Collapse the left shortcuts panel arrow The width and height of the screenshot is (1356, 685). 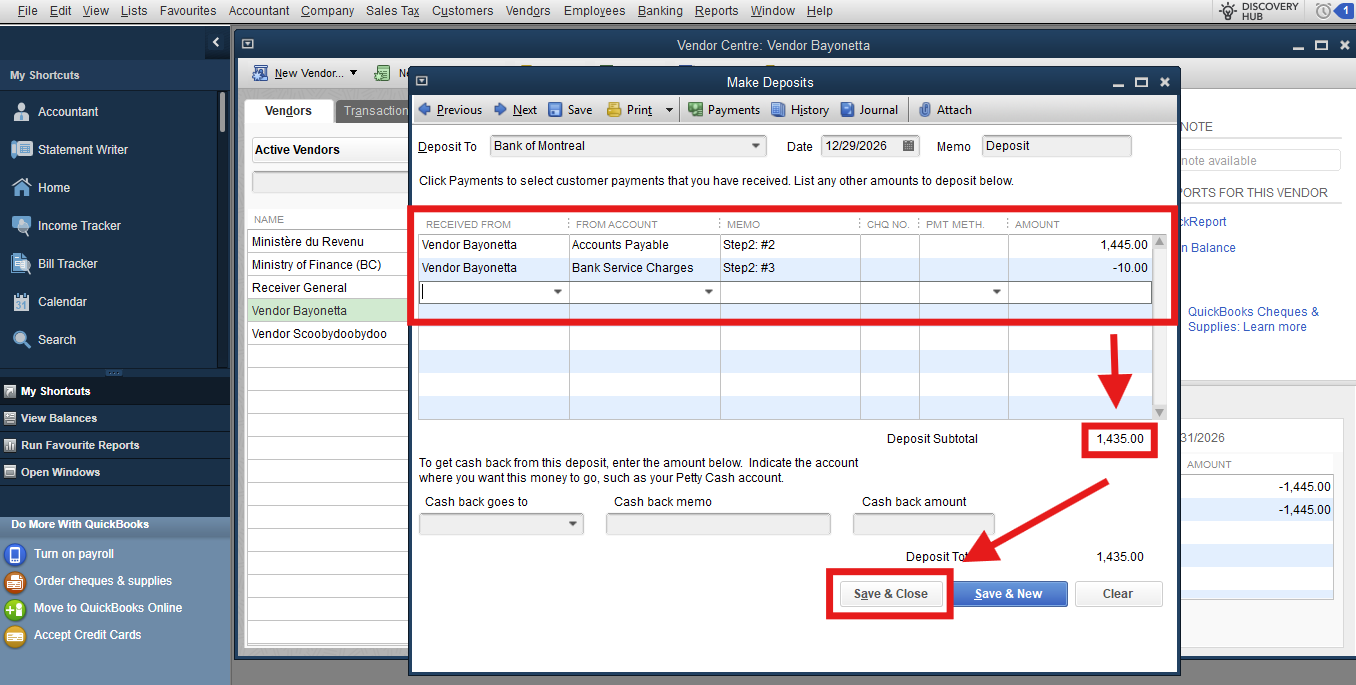click(216, 42)
